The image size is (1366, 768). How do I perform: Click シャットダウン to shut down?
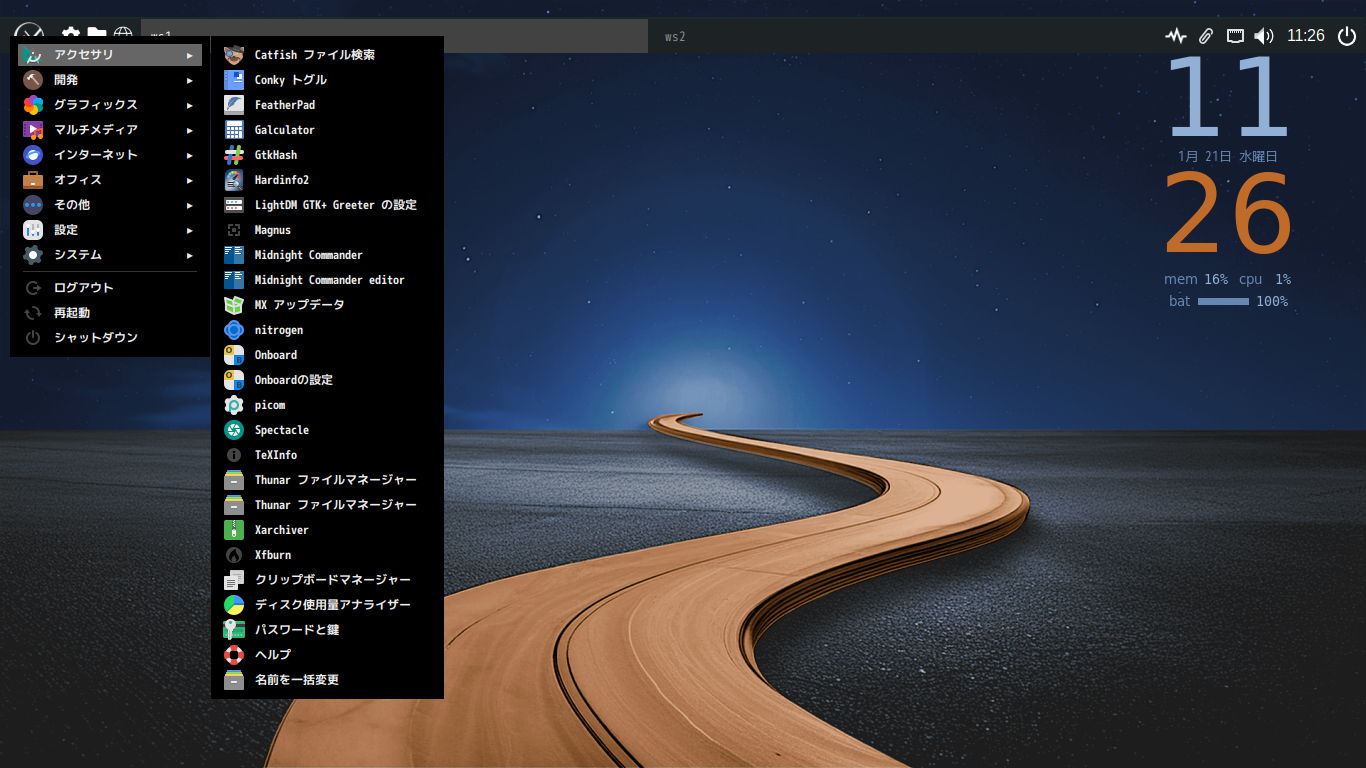pyautogui.click(x=96, y=338)
